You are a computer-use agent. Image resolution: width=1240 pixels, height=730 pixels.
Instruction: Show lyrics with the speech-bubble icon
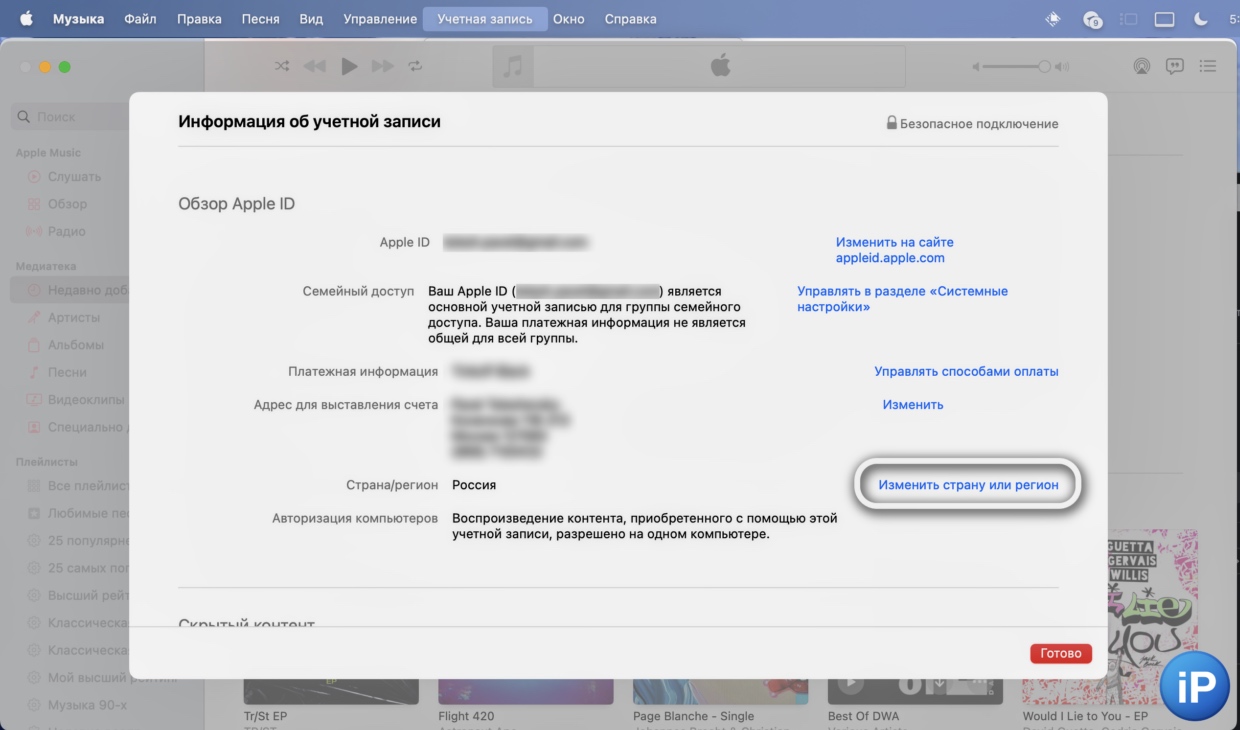(x=1175, y=66)
